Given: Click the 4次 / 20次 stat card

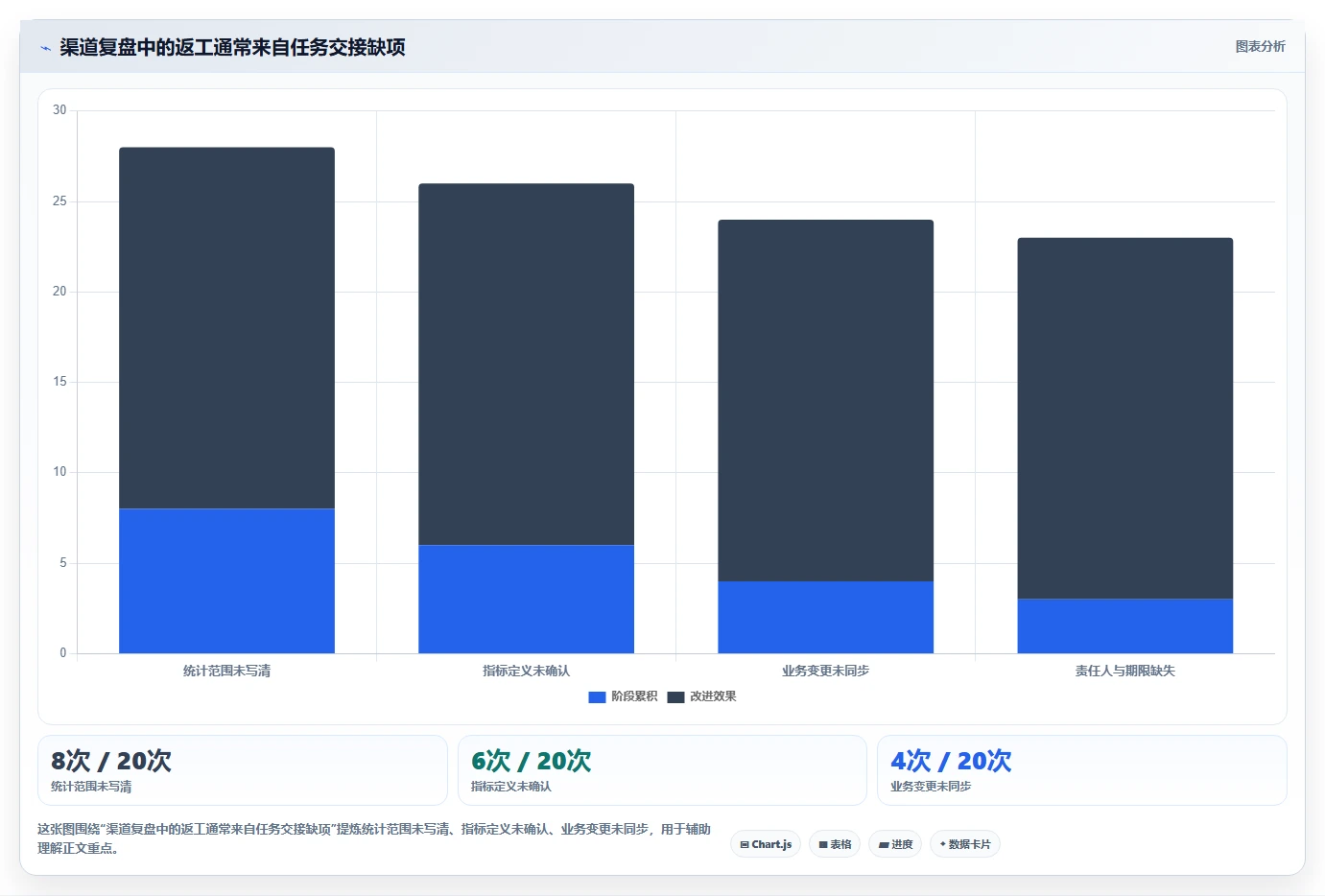Looking at the screenshot, I should click(x=1081, y=770).
